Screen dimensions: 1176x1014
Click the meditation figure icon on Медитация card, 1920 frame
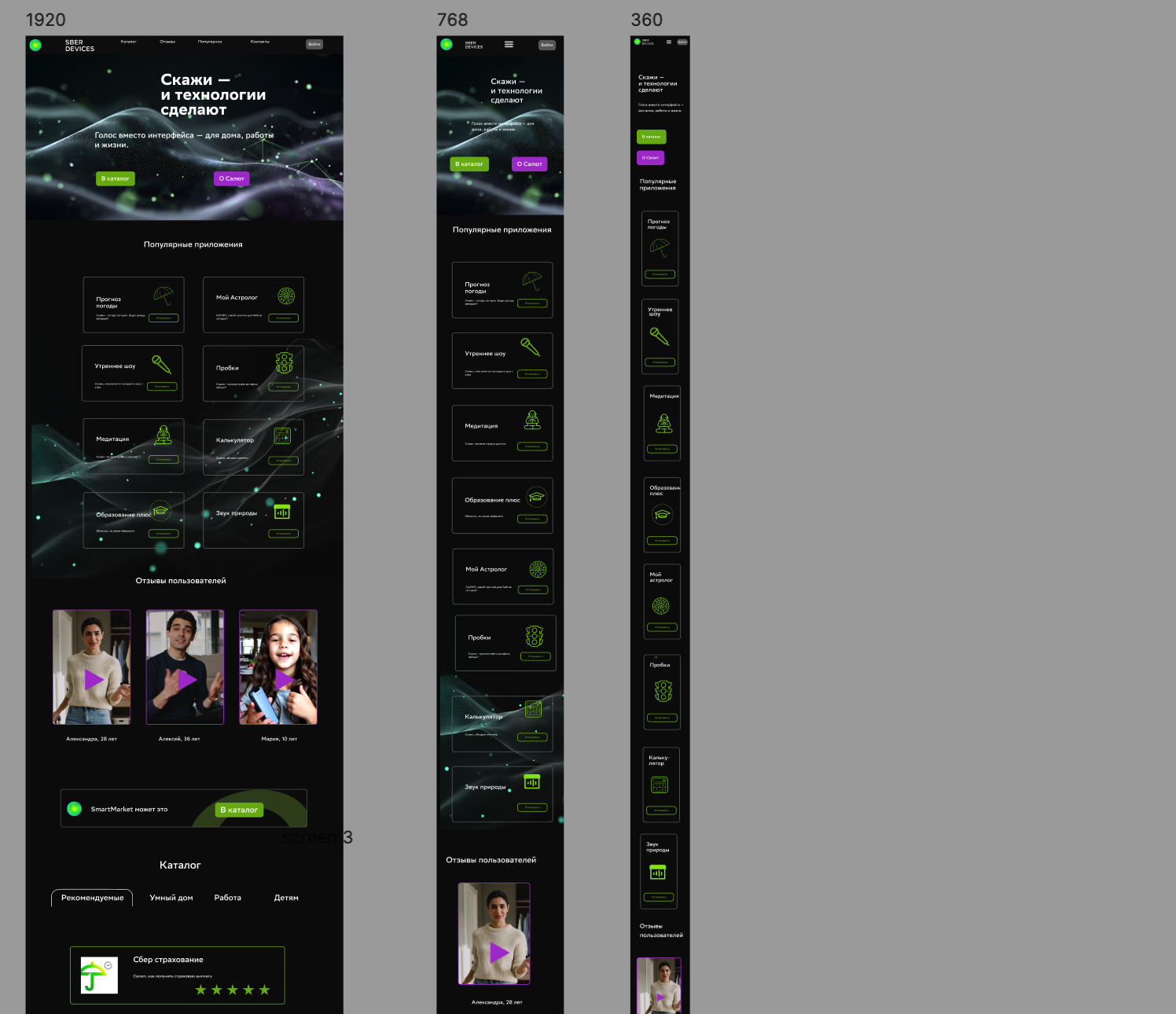click(x=164, y=435)
